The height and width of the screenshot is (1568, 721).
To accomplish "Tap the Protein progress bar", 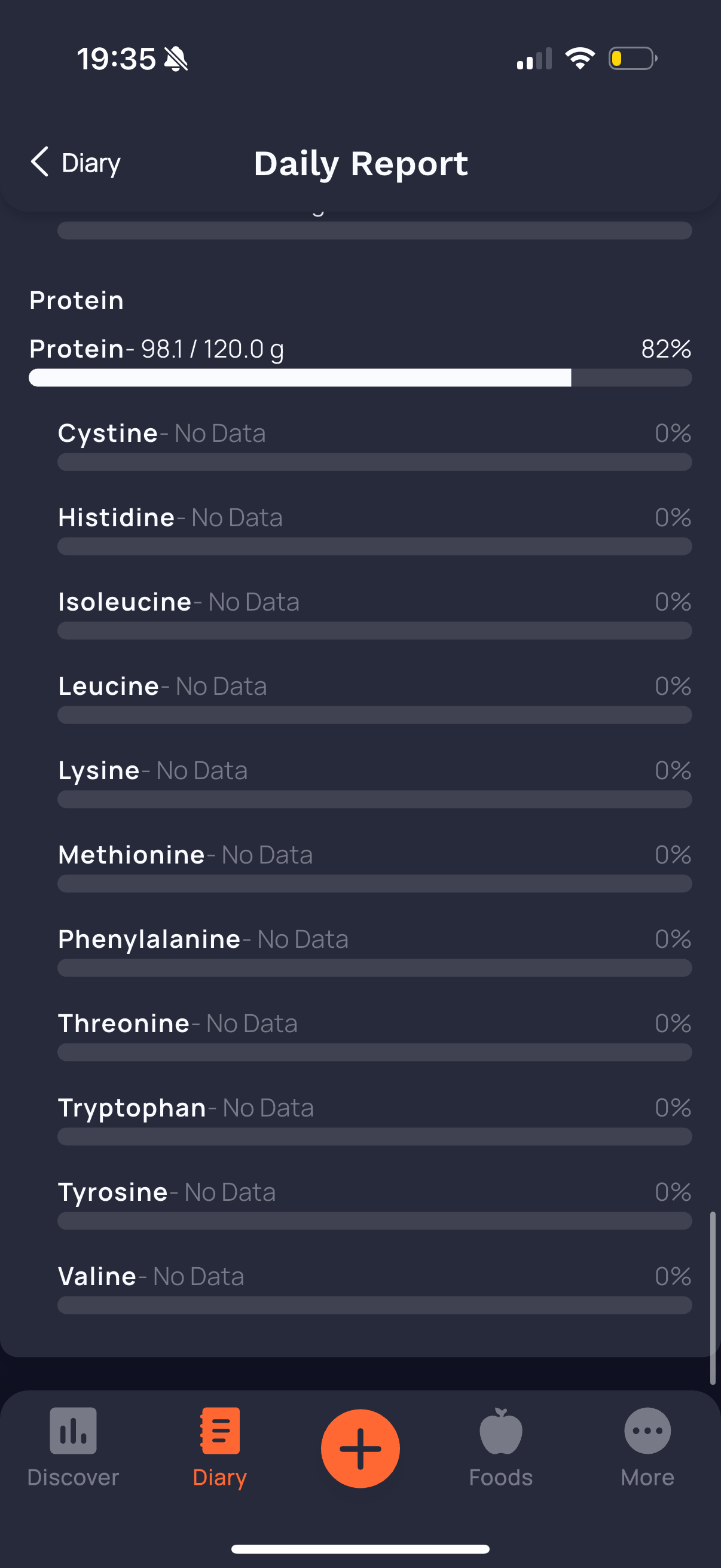I will [360, 377].
